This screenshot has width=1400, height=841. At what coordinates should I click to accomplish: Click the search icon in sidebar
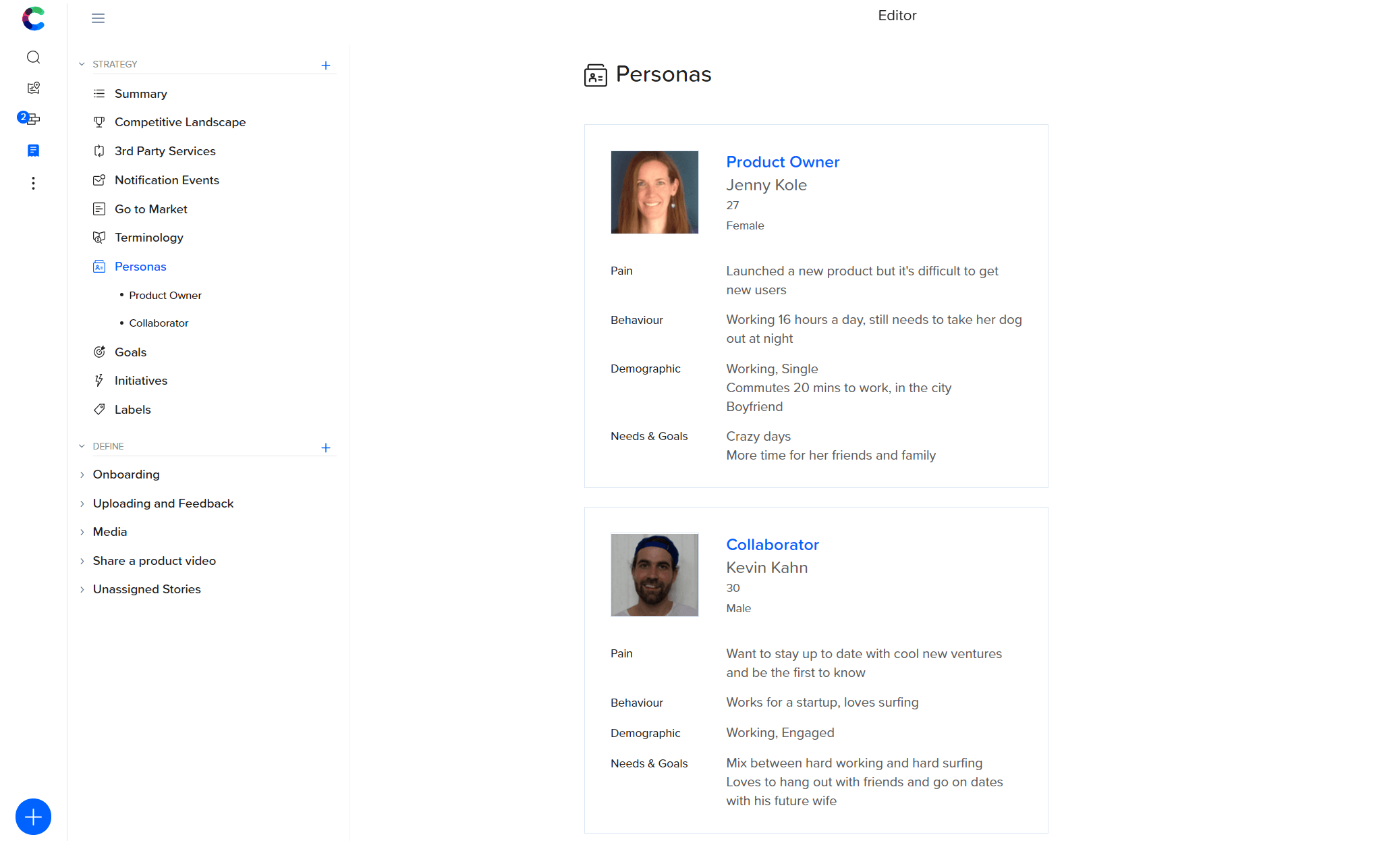pos(32,57)
